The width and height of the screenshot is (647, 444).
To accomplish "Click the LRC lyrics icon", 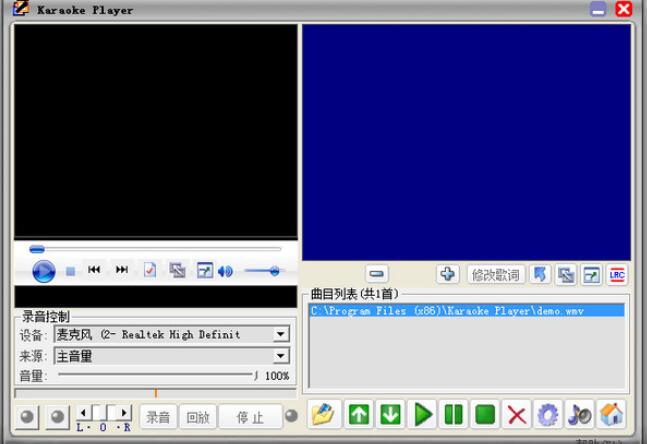I will tap(617, 275).
